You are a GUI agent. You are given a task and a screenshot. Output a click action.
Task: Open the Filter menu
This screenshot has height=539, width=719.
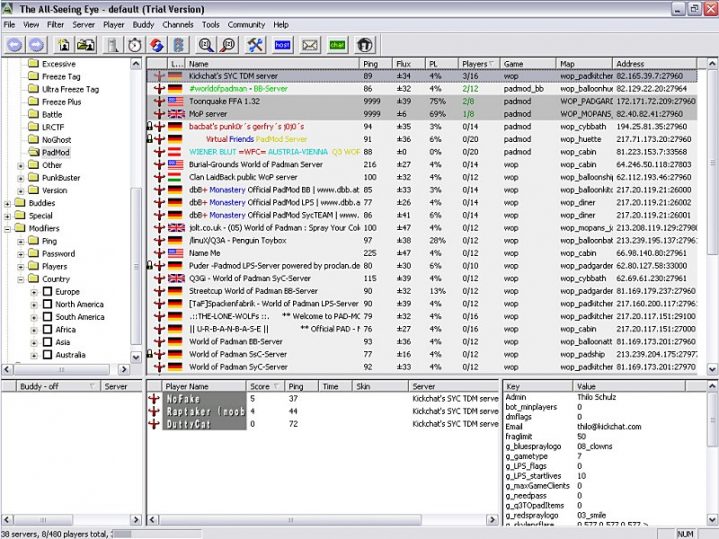coord(55,24)
